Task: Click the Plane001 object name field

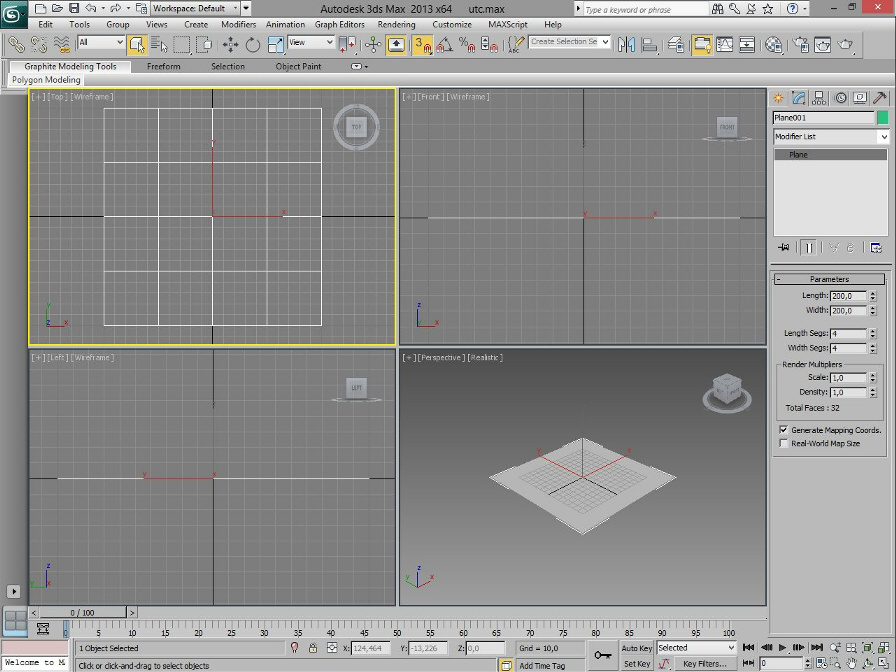Action: (x=823, y=118)
